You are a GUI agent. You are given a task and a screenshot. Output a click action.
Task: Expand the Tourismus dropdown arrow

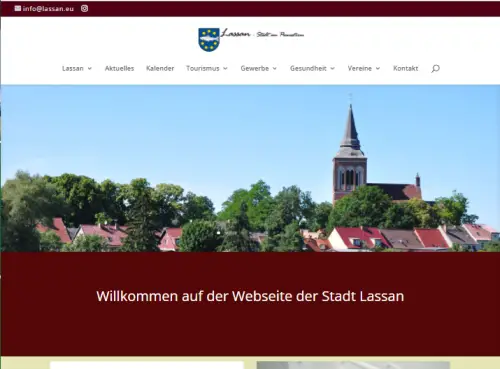[225, 69]
